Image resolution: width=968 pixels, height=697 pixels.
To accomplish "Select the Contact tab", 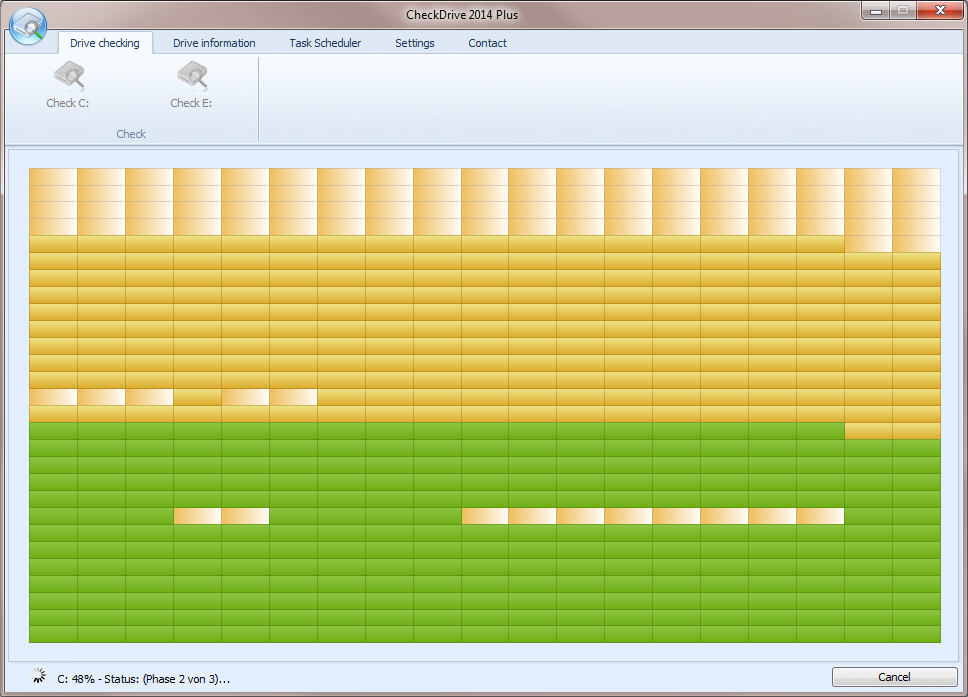I will click(x=487, y=43).
